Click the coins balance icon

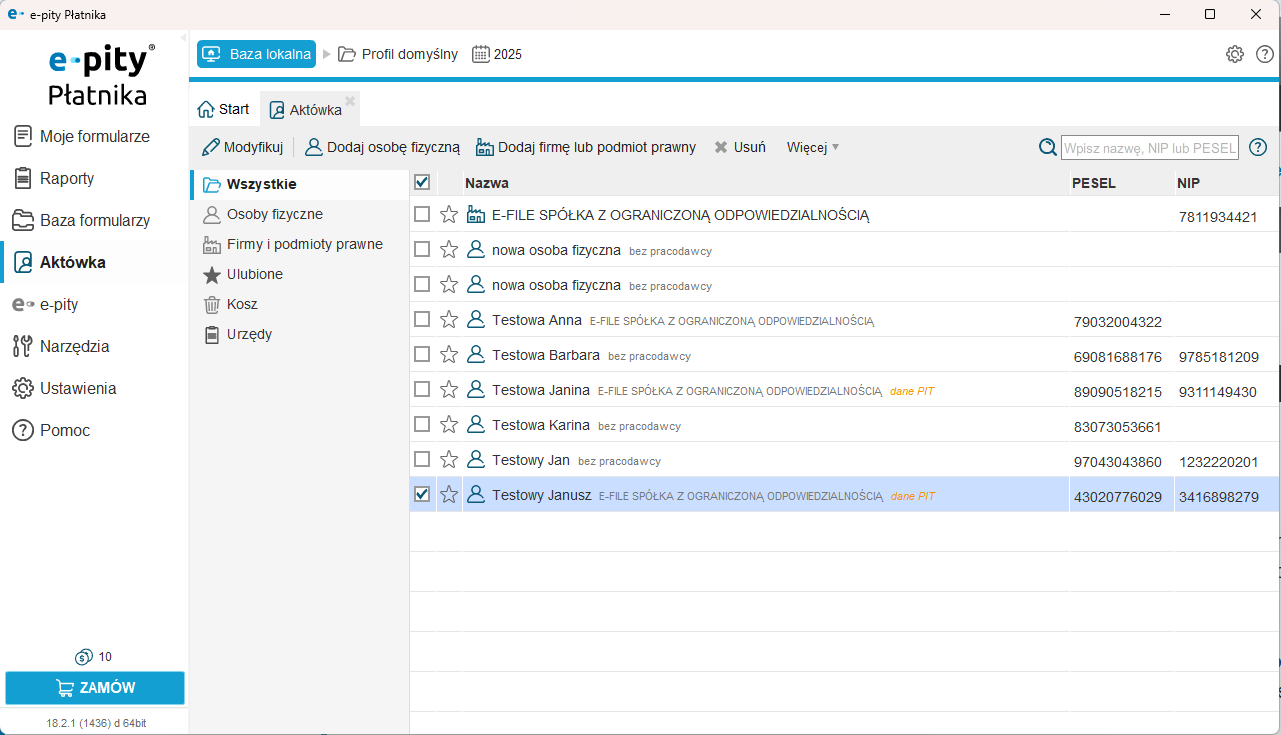[84, 657]
